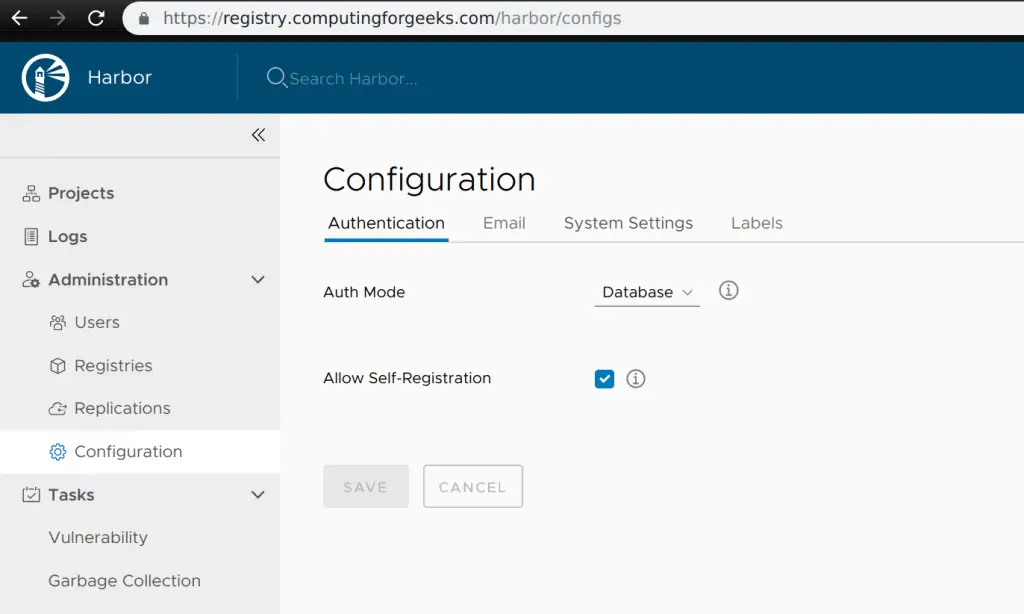
Task: Click the Auth Mode info icon
Action: (729, 291)
